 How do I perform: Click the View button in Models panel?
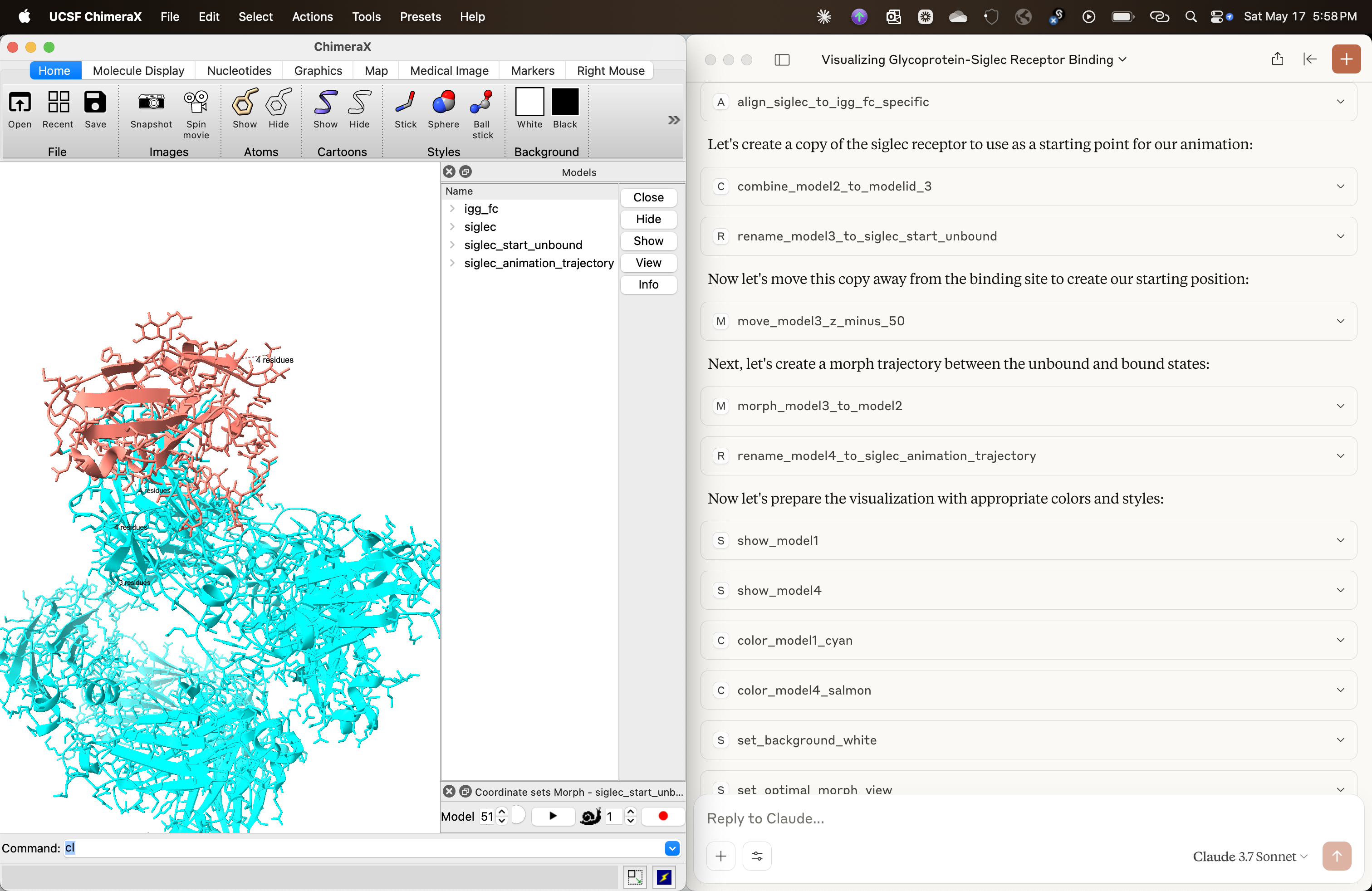648,263
